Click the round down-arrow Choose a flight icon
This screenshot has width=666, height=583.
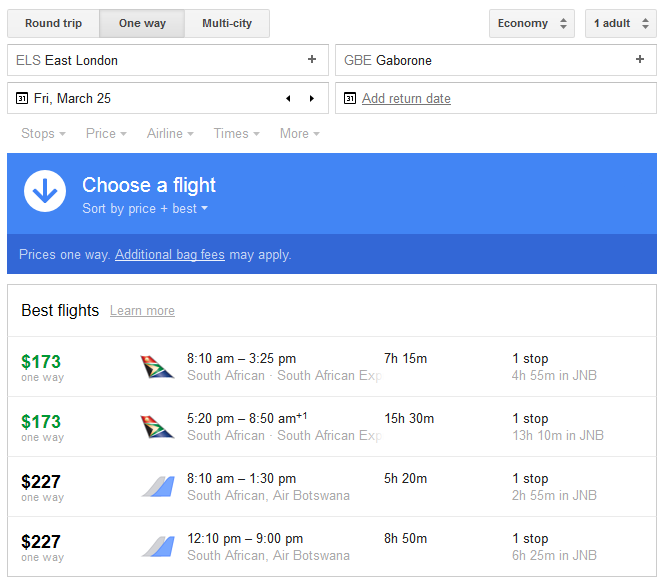pyautogui.click(x=45, y=191)
